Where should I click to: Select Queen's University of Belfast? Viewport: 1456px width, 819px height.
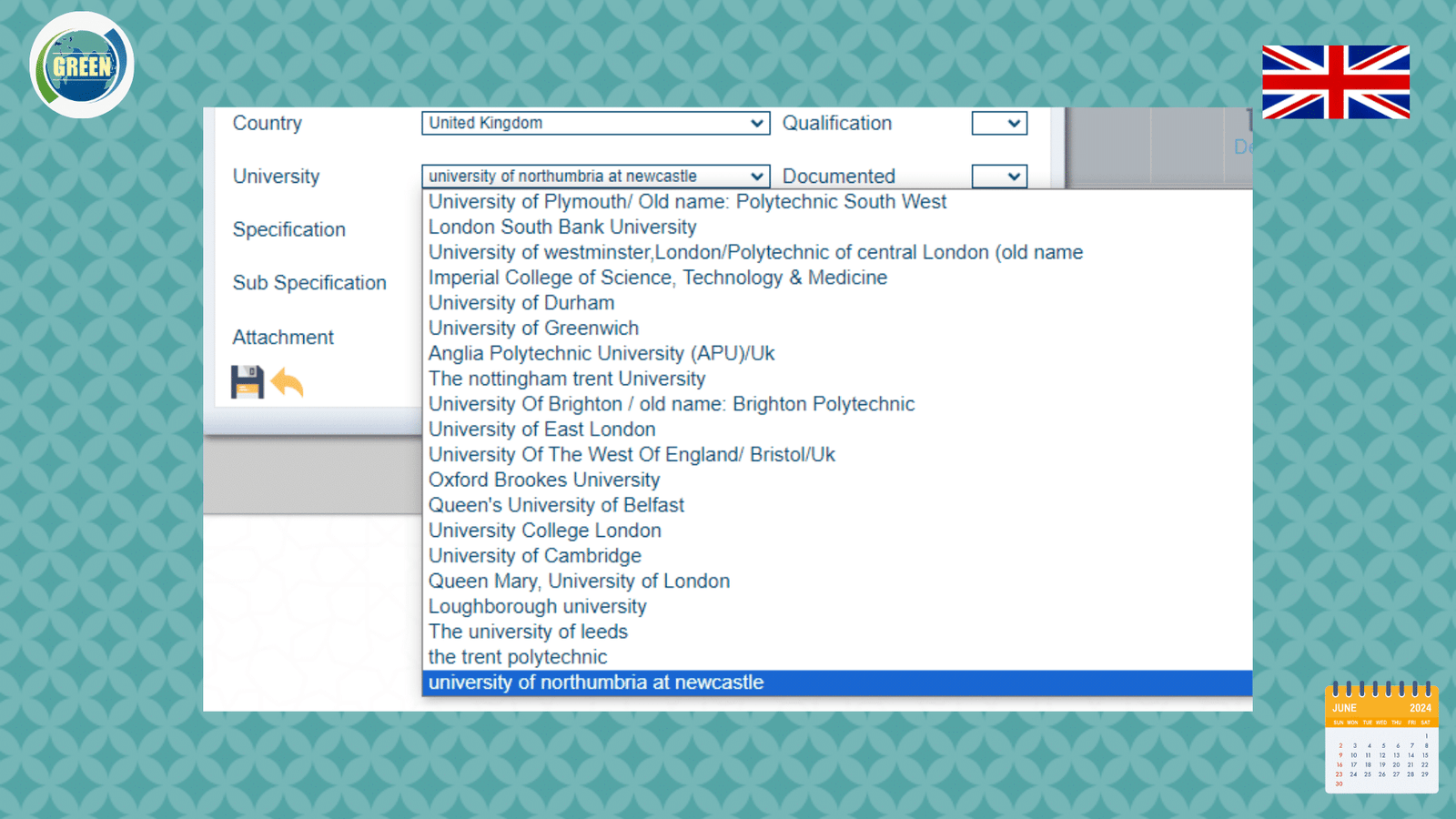(556, 505)
